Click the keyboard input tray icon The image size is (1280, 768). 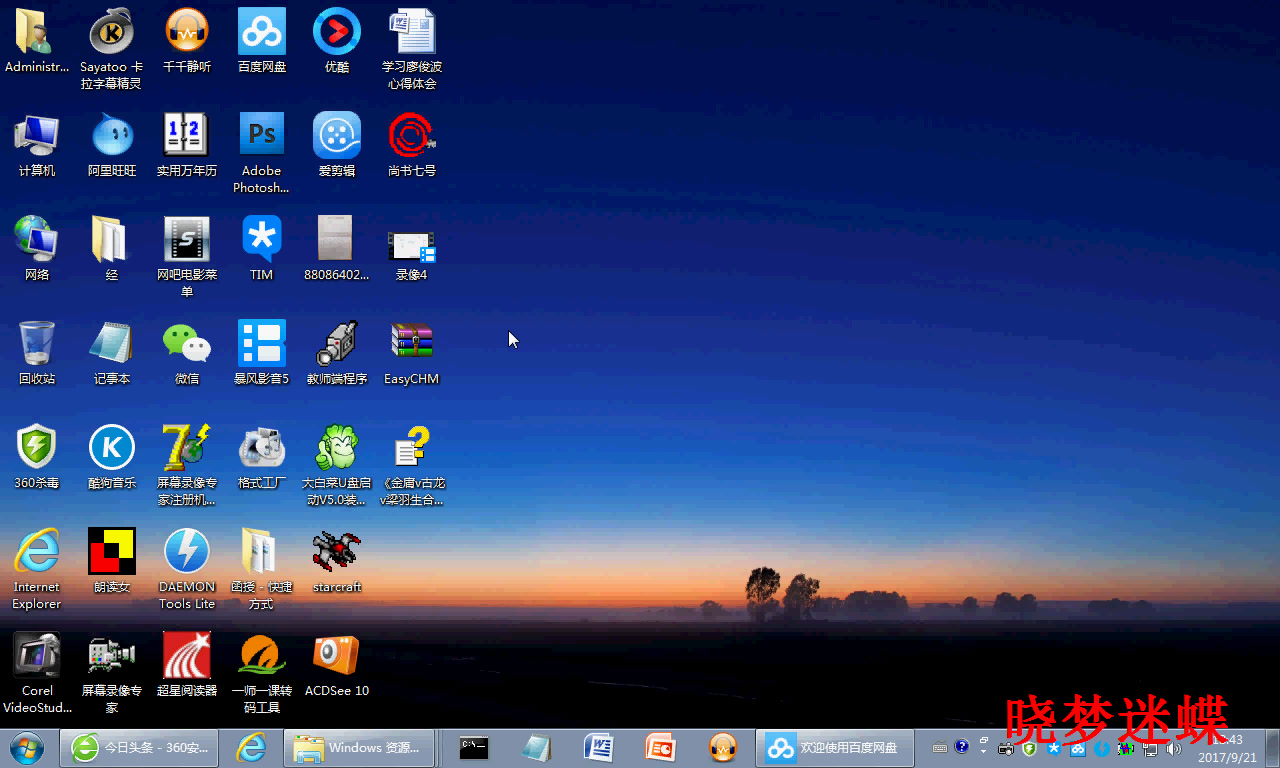tap(940, 748)
